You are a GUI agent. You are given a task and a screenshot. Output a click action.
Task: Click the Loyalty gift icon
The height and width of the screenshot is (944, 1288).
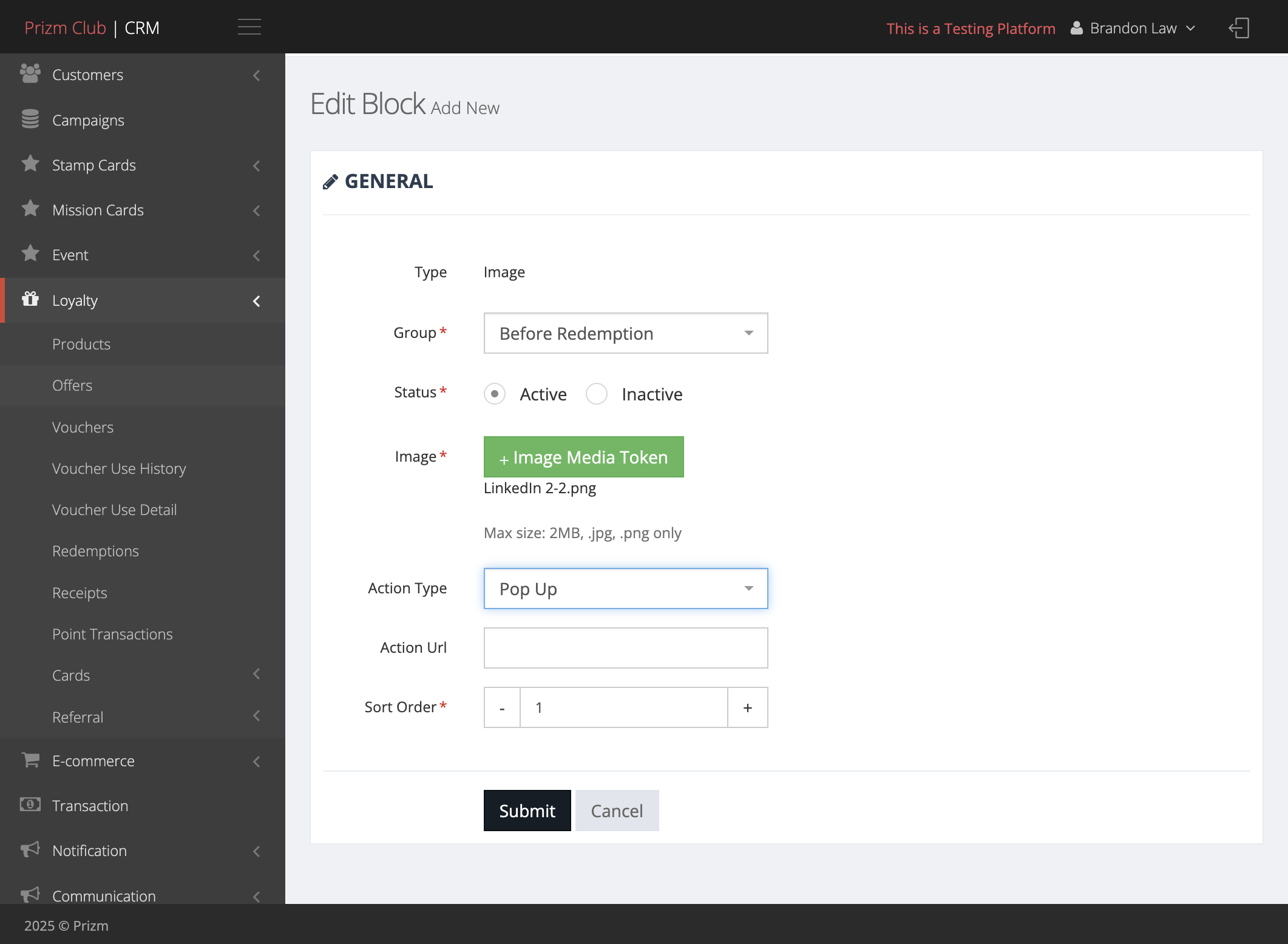coord(30,299)
